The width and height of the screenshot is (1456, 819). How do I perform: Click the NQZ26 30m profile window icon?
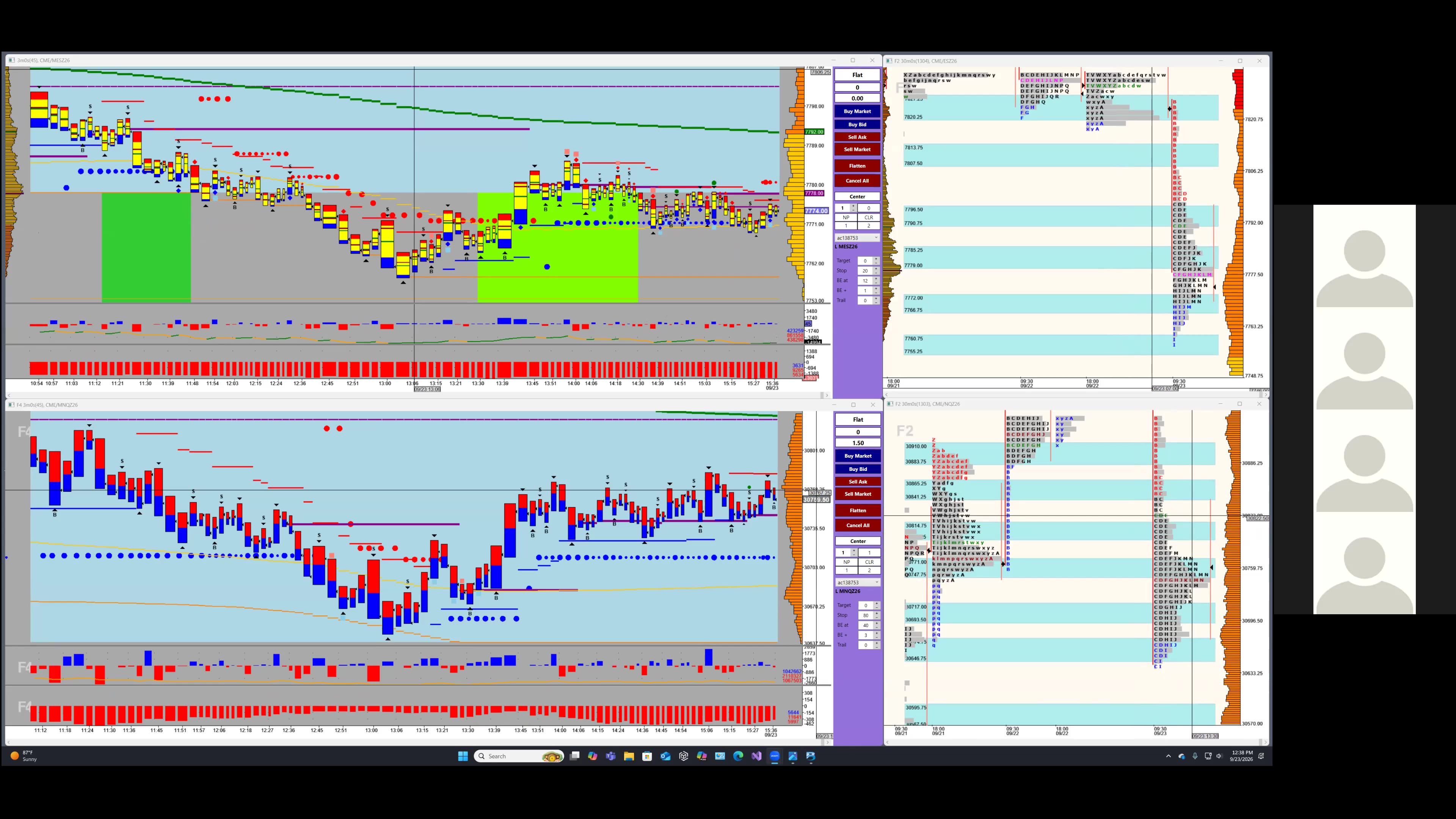point(890,404)
